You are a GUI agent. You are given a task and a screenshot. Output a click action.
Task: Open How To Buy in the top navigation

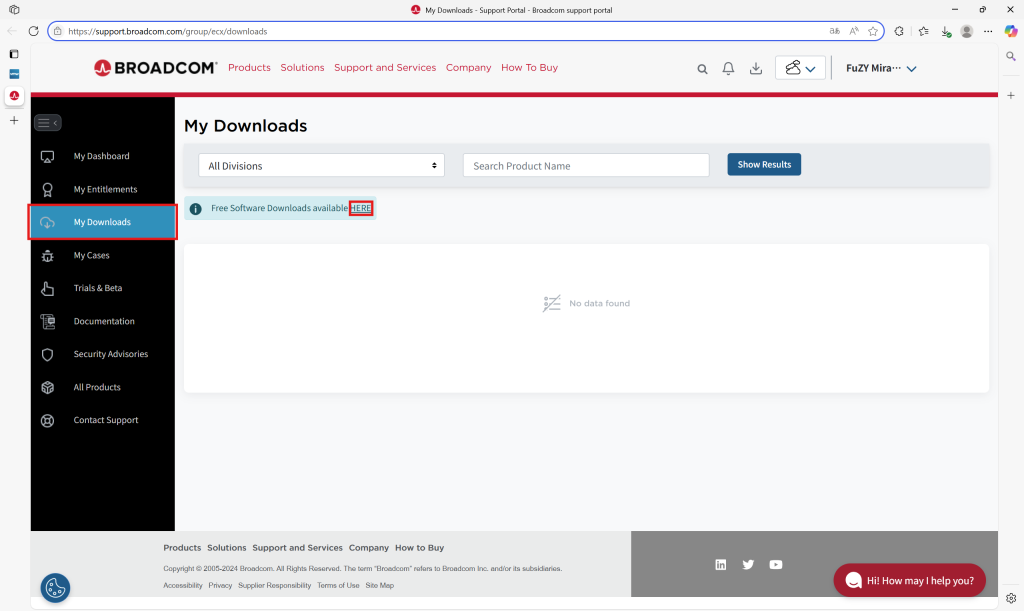coord(530,67)
